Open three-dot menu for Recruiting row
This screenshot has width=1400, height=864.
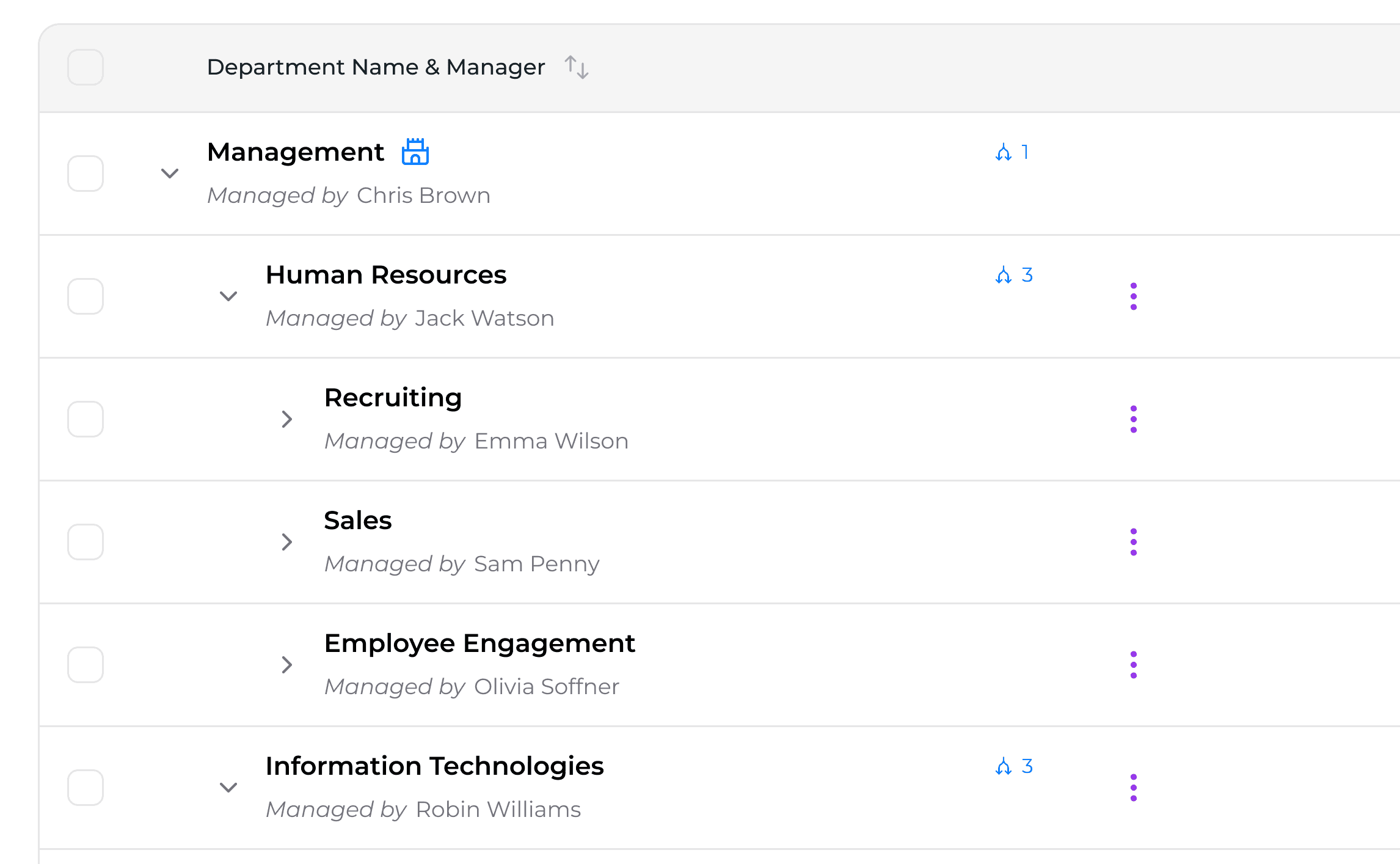(1133, 419)
